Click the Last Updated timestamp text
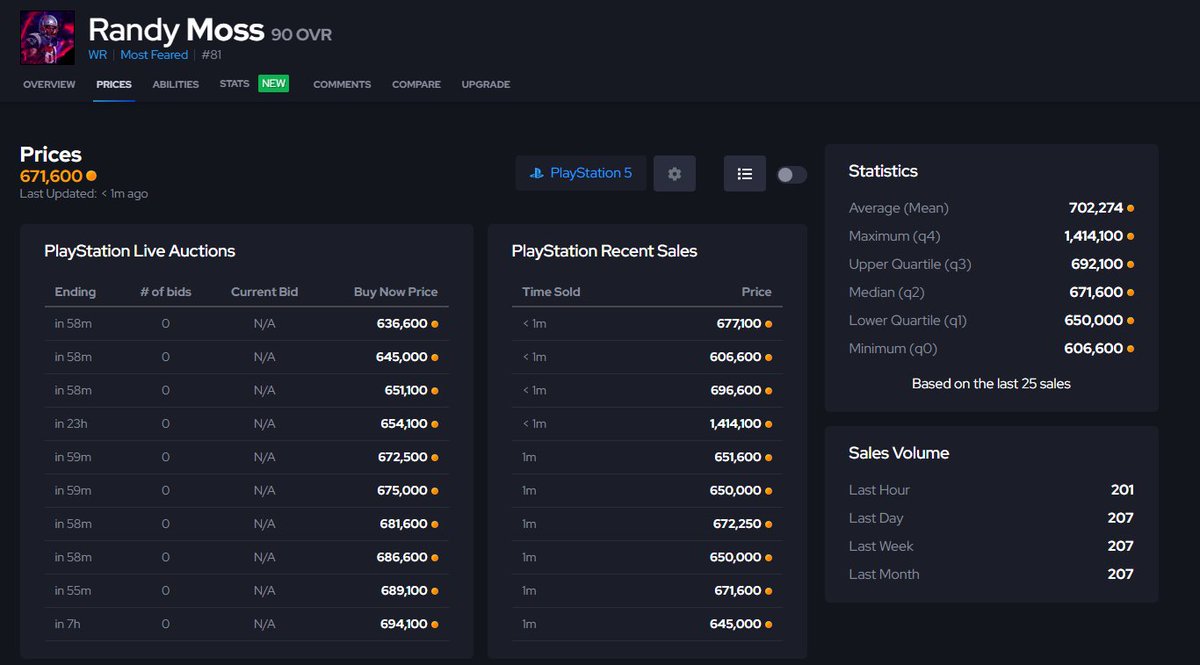 [84, 194]
